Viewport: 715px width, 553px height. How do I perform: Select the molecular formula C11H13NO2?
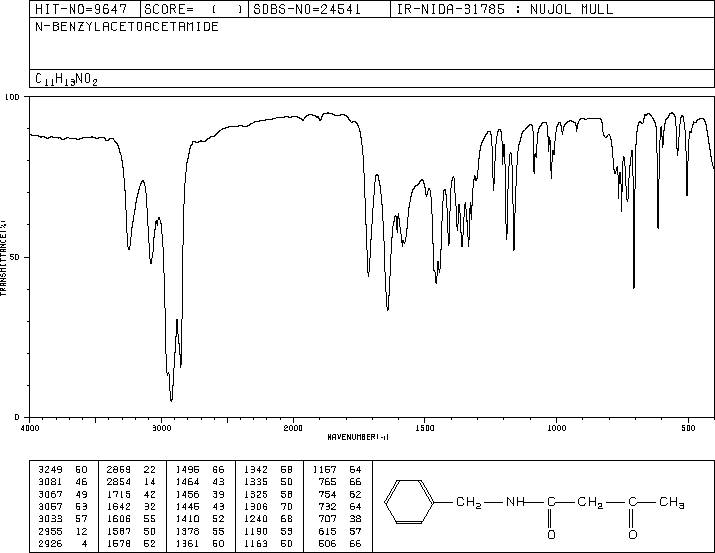[66, 79]
